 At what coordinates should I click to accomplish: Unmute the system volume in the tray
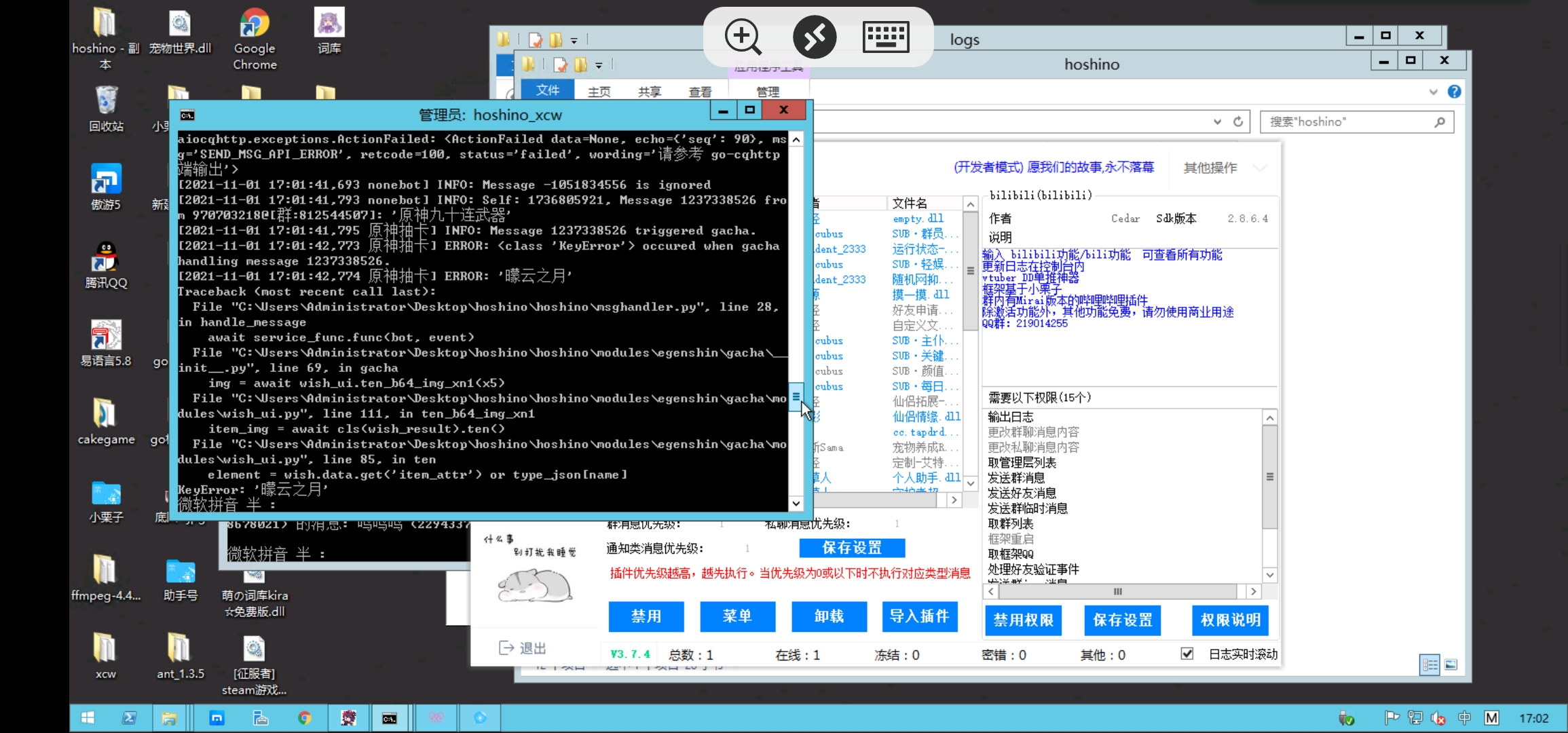(1439, 717)
